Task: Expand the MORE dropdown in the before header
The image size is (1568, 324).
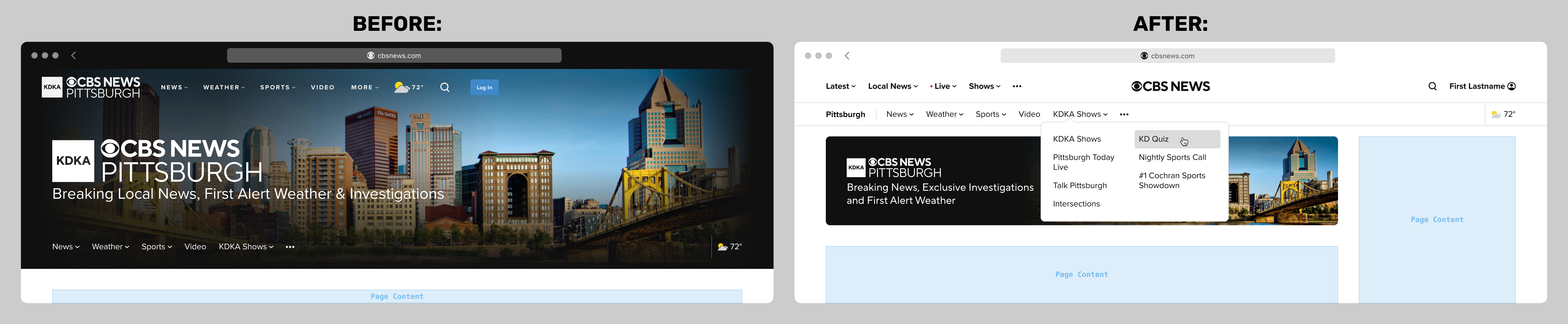Action: [364, 87]
